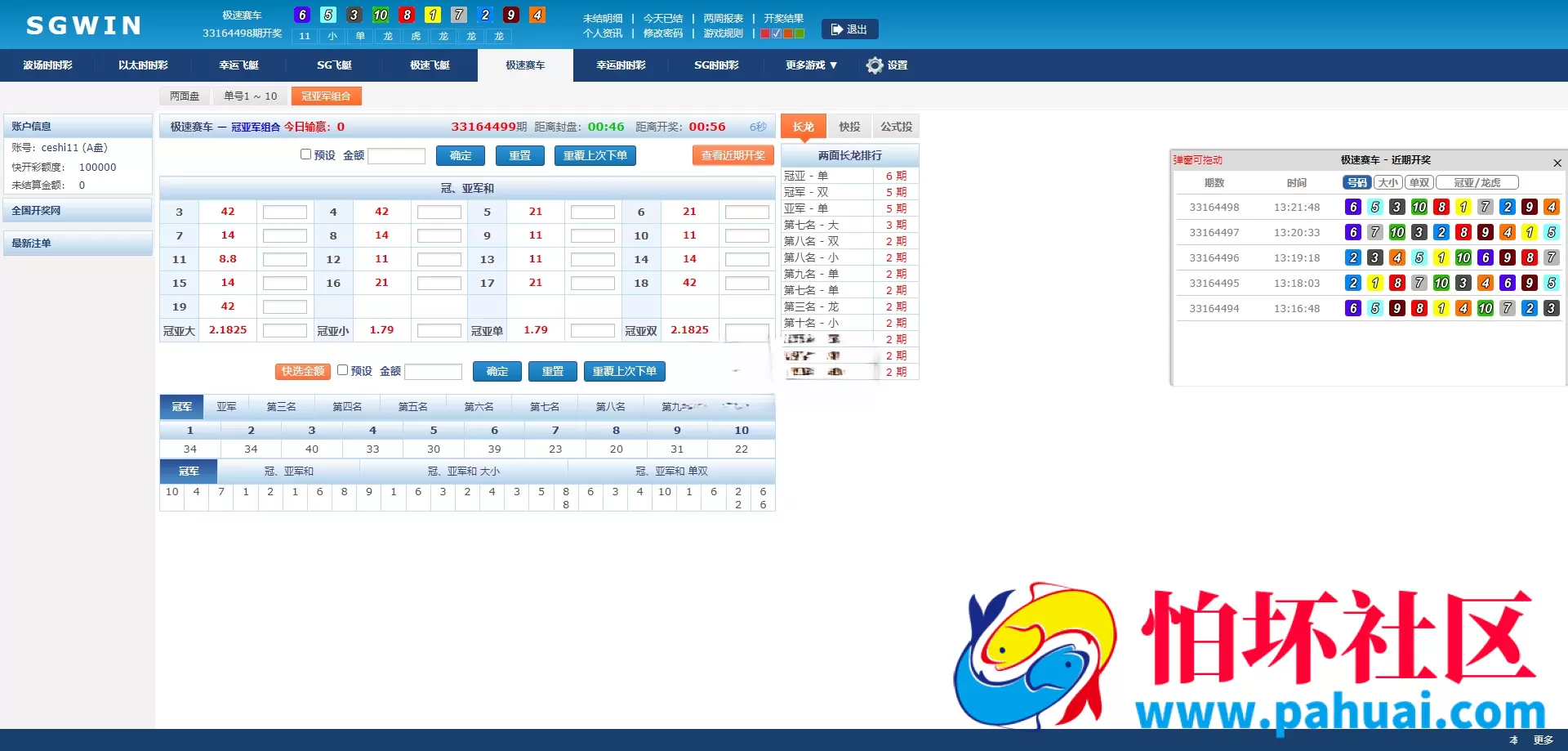This screenshot has height=751, width=1568.
Task: Switch to the 单号1～10 sub-tab
Action: click(x=251, y=96)
